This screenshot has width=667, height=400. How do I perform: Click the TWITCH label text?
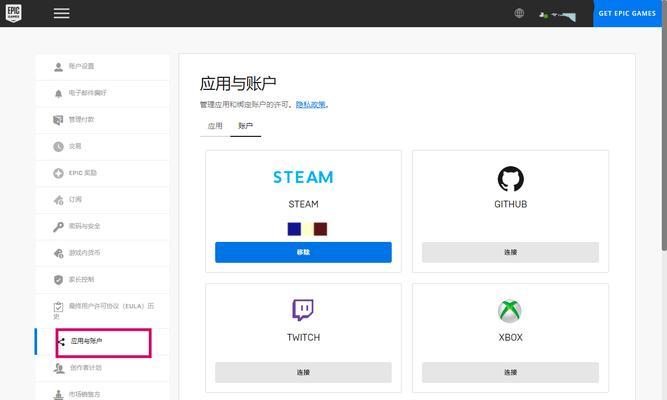tap(303, 337)
